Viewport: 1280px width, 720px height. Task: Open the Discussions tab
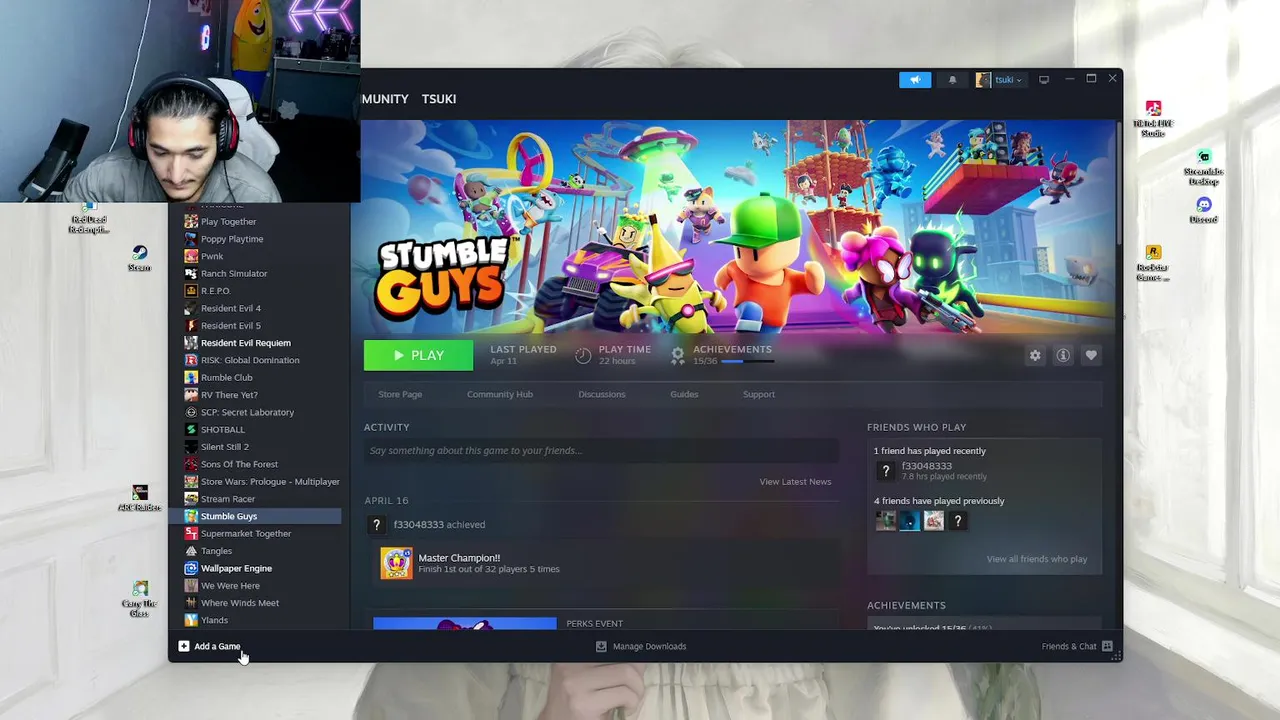click(x=602, y=394)
